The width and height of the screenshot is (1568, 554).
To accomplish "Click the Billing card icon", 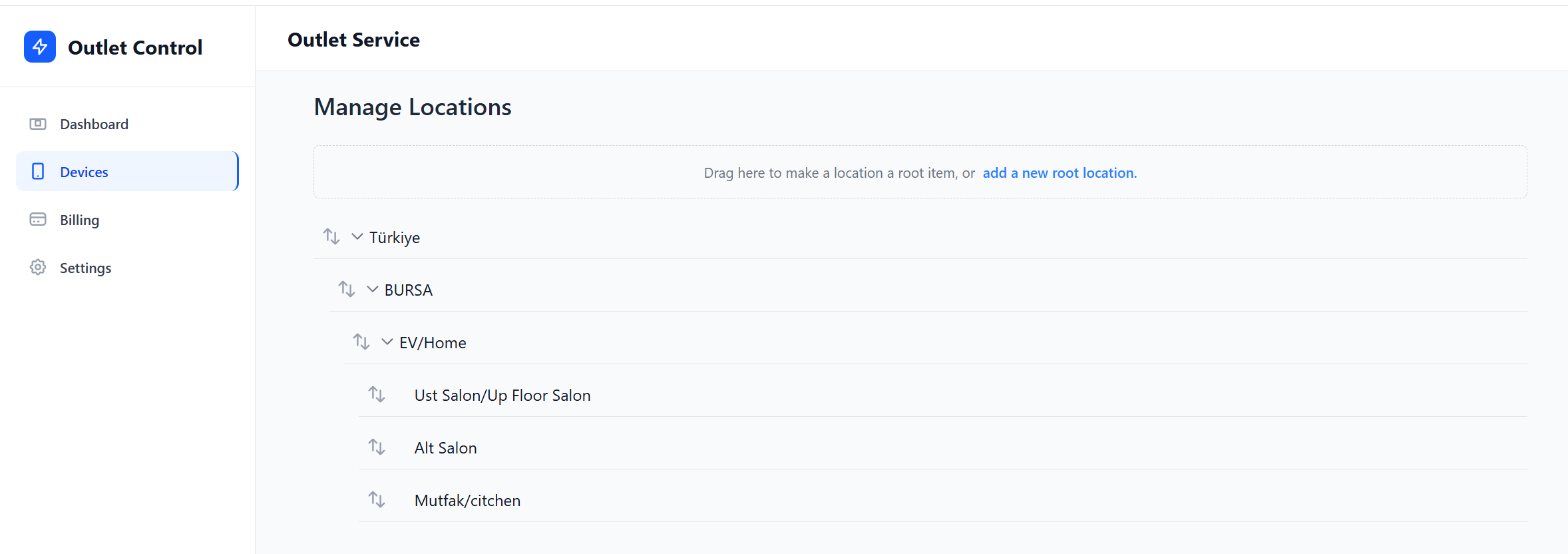I will [38, 219].
